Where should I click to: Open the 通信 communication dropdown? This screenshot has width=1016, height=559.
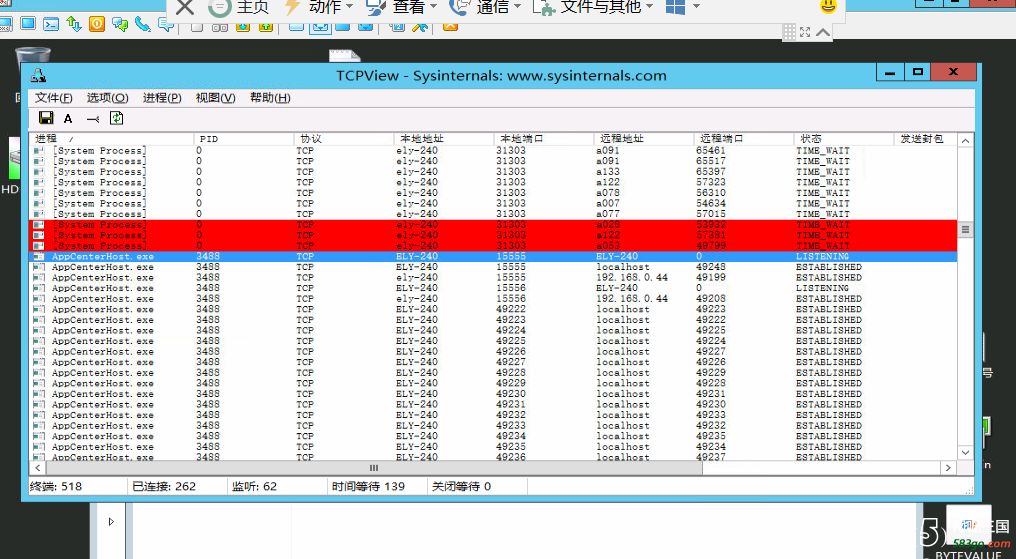[485, 7]
